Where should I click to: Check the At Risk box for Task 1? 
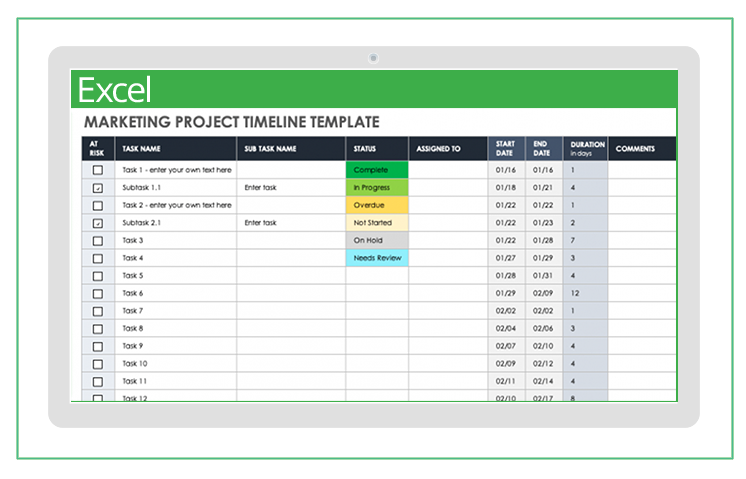(97, 170)
